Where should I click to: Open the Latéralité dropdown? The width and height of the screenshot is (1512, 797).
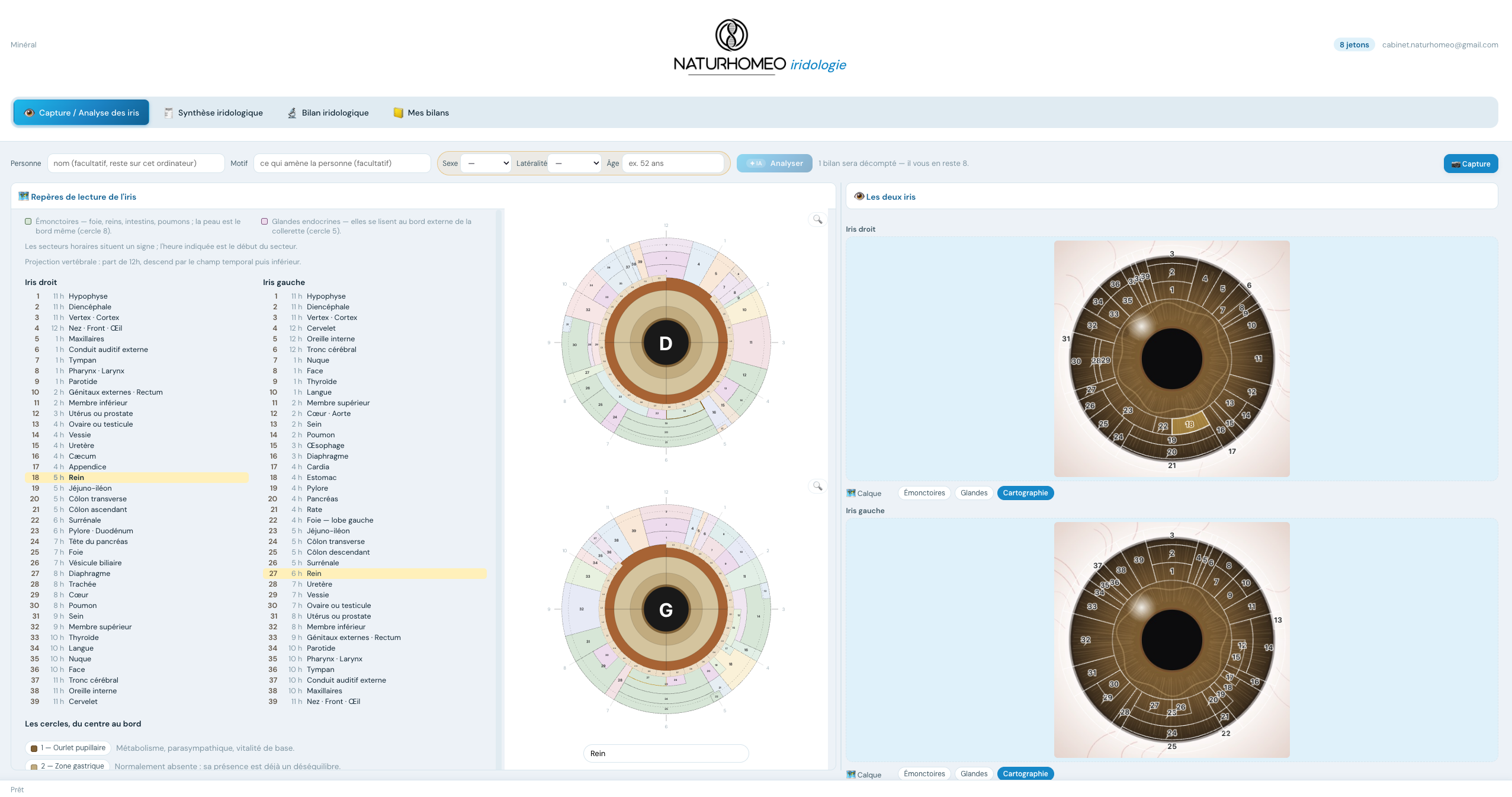[574, 163]
